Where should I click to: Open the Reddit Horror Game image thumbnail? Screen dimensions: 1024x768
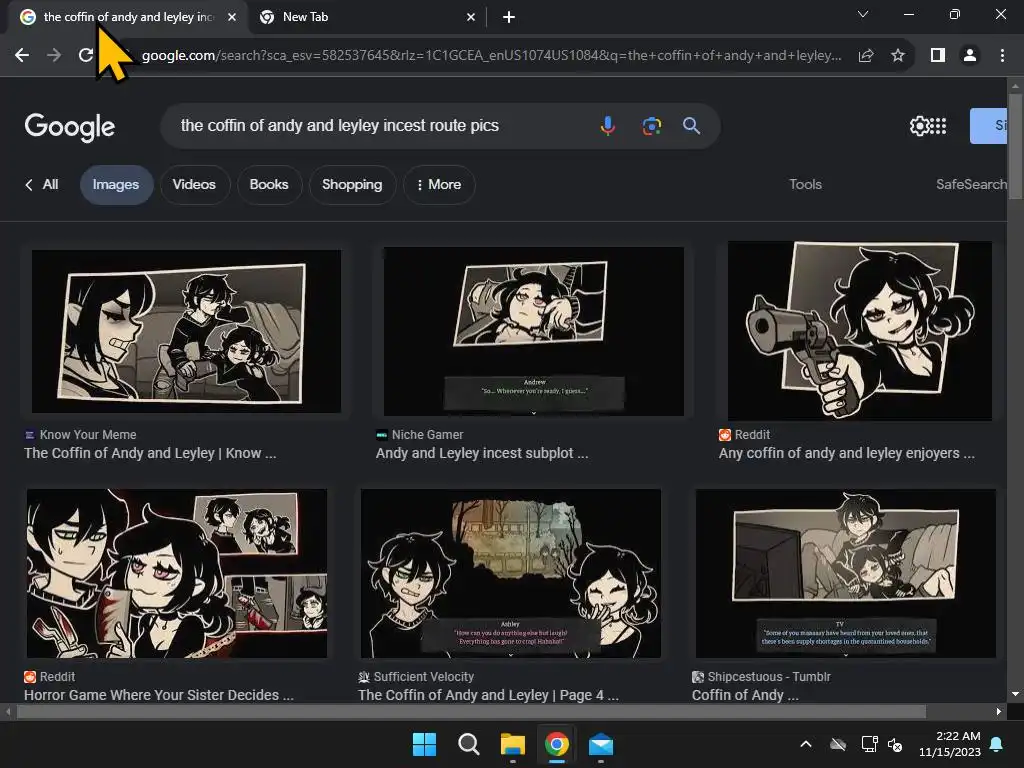pos(176,573)
